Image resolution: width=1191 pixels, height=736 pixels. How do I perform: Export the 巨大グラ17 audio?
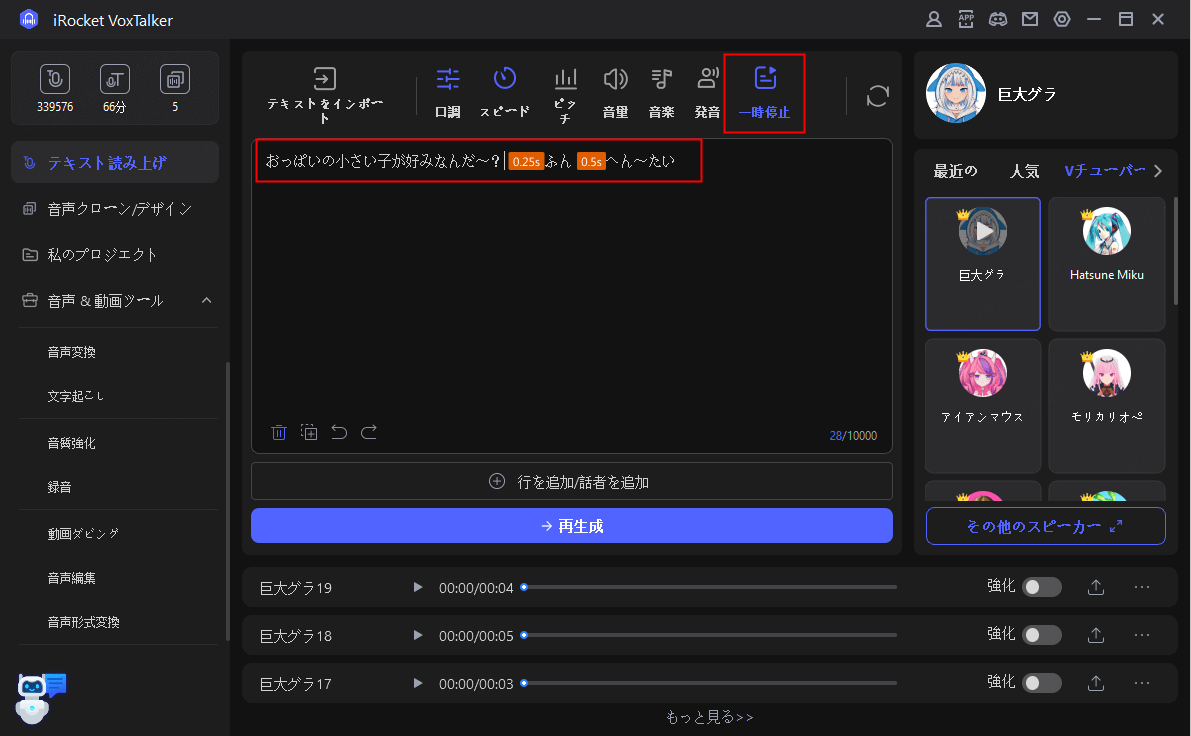tap(1095, 683)
